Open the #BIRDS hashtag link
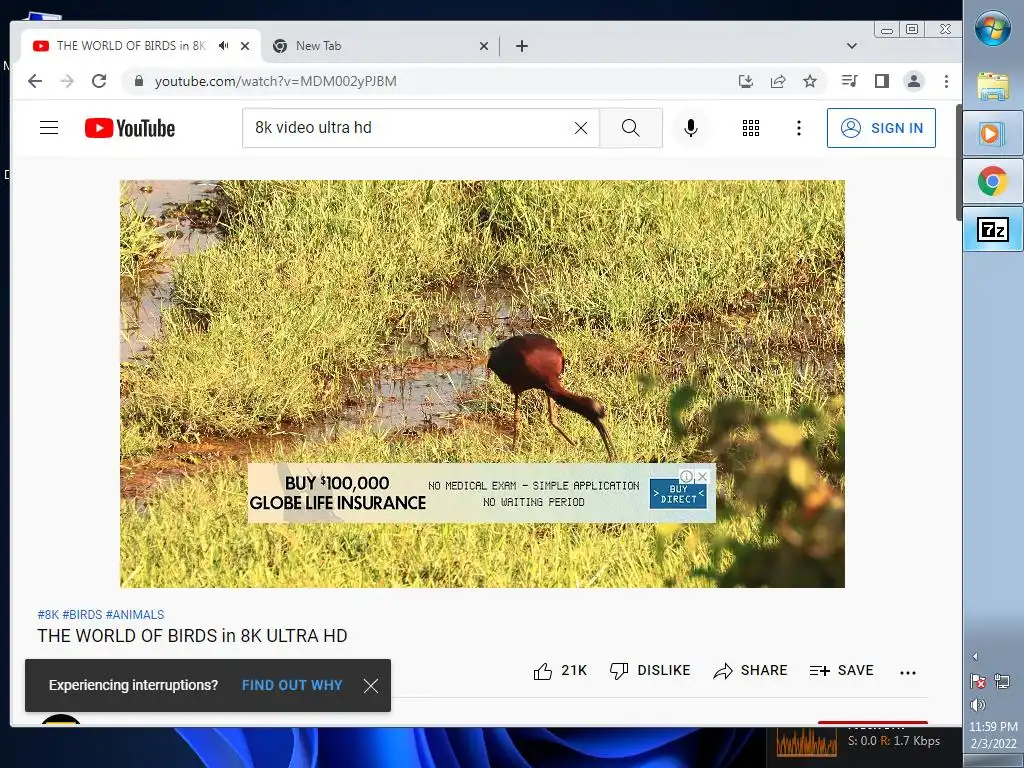Viewport: 1024px width, 768px height. [x=82, y=615]
